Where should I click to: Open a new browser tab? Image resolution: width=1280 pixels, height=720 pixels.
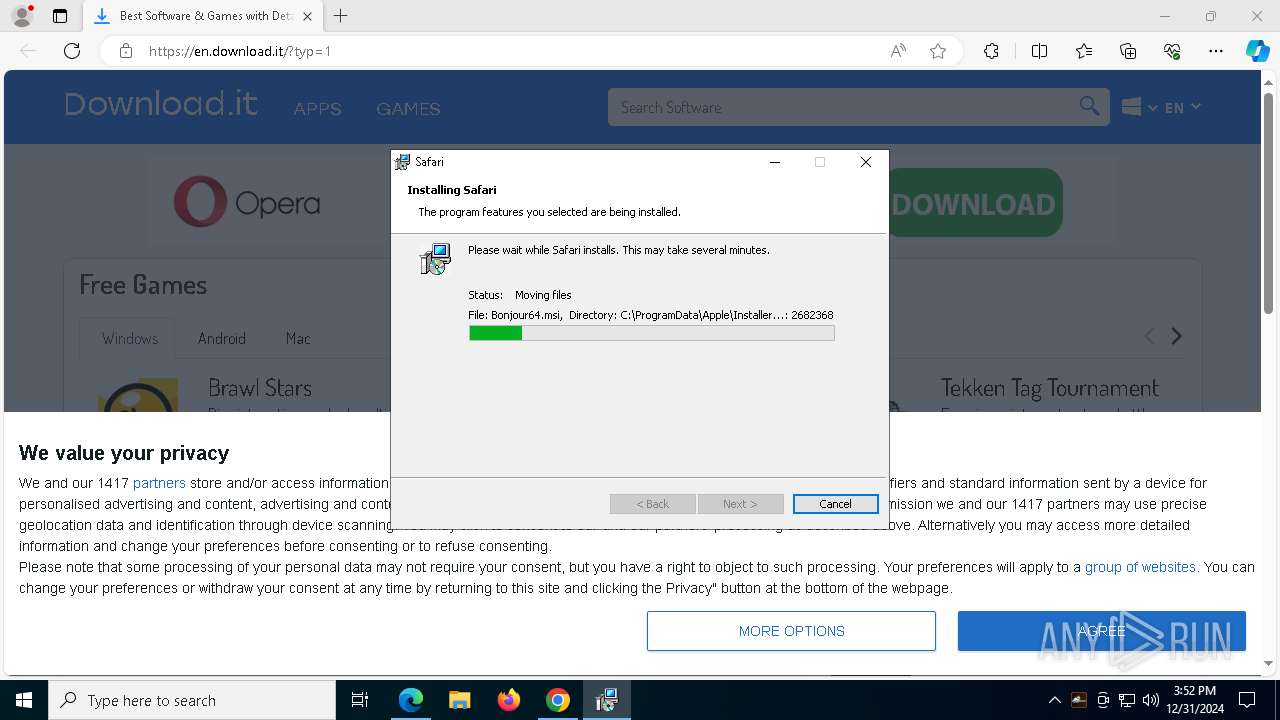(x=341, y=16)
